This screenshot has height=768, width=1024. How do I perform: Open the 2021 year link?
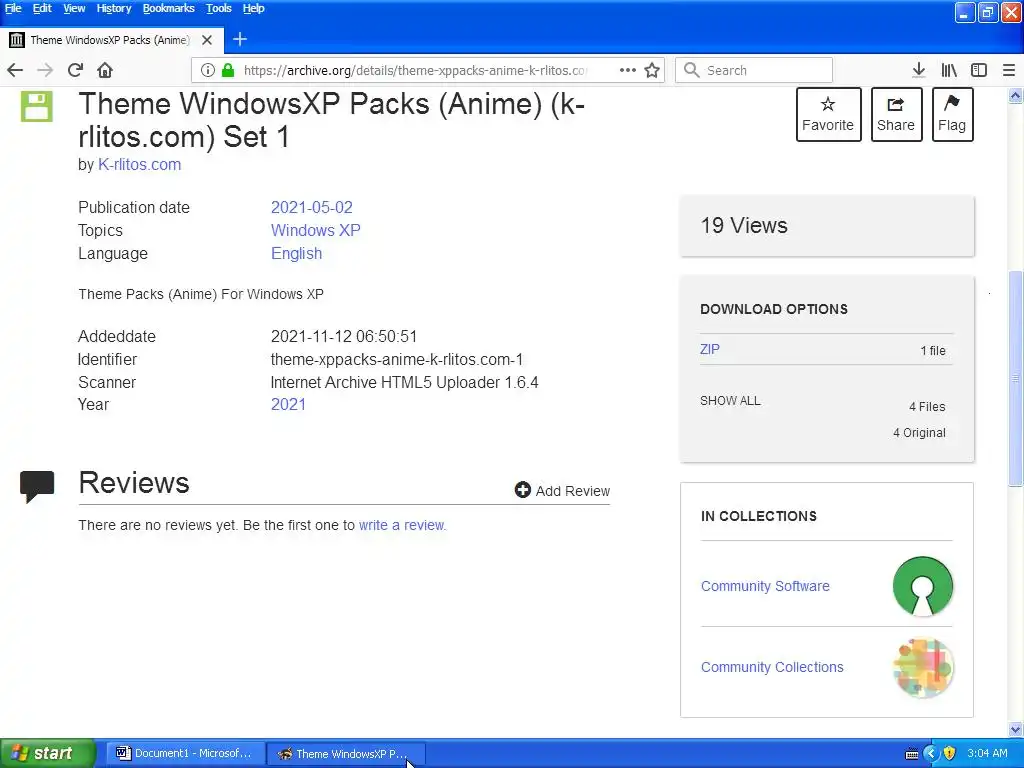(288, 404)
